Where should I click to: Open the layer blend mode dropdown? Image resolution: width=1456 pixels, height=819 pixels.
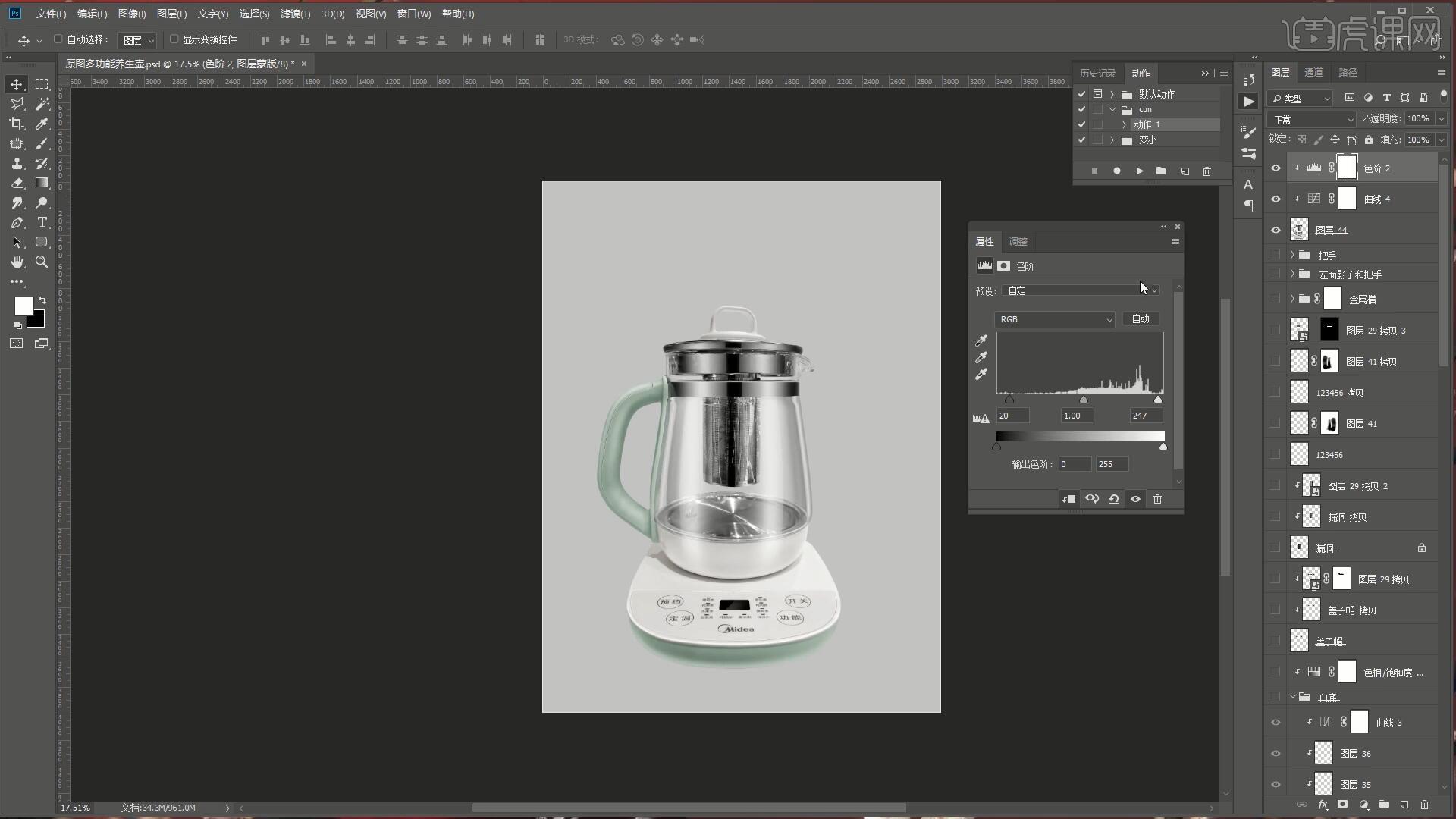point(1311,120)
